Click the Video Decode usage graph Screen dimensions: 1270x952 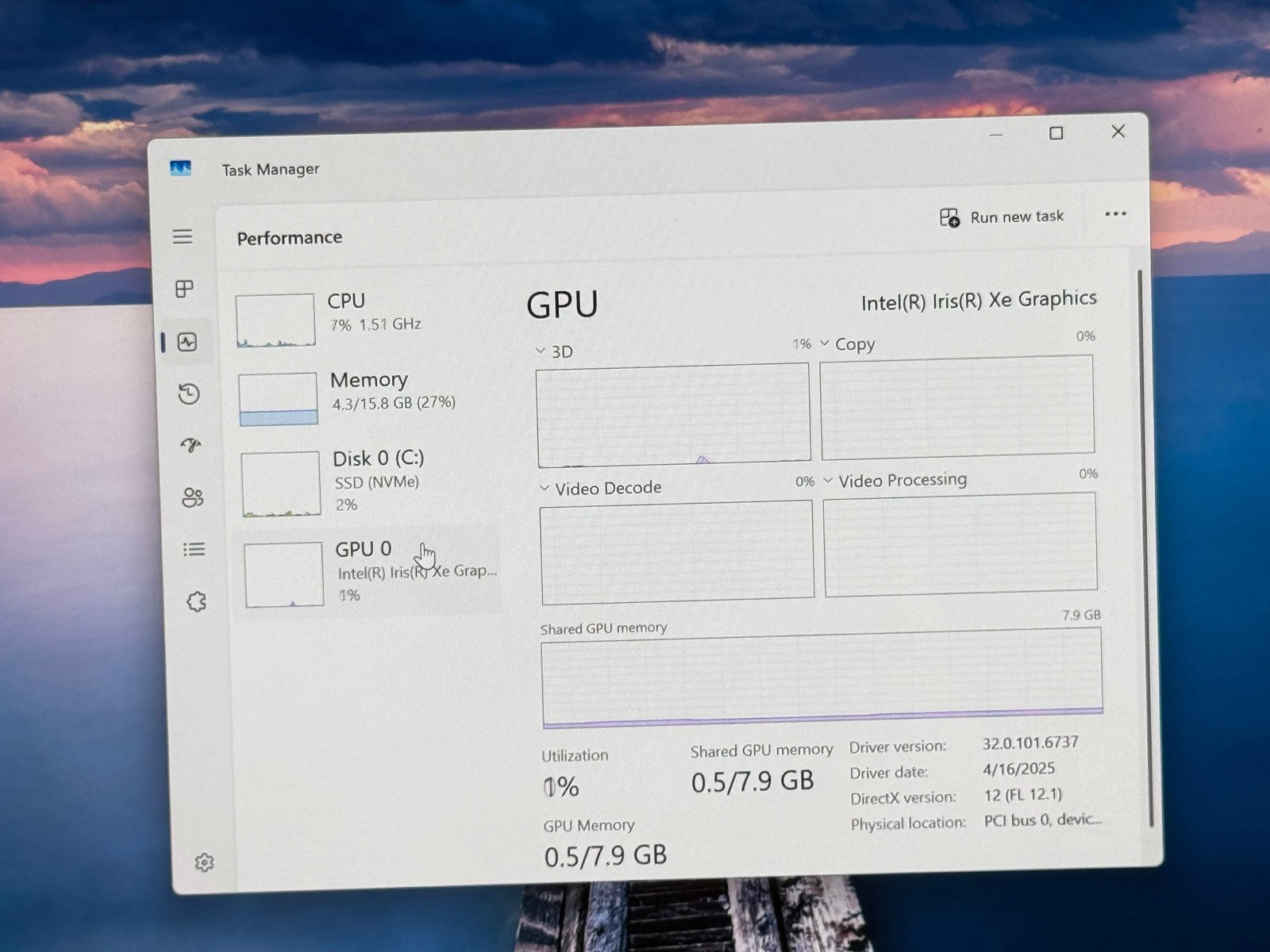677,553
